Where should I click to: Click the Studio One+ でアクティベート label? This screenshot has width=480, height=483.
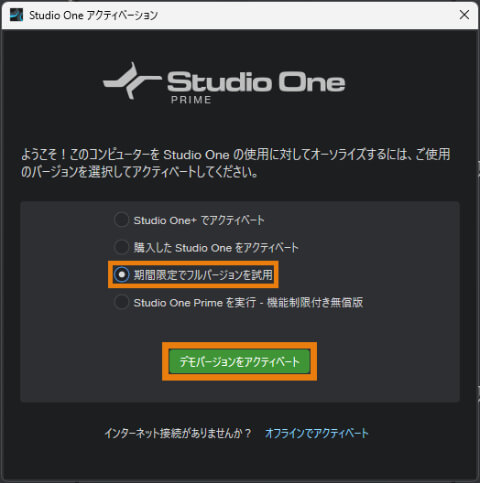[x=199, y=220]
